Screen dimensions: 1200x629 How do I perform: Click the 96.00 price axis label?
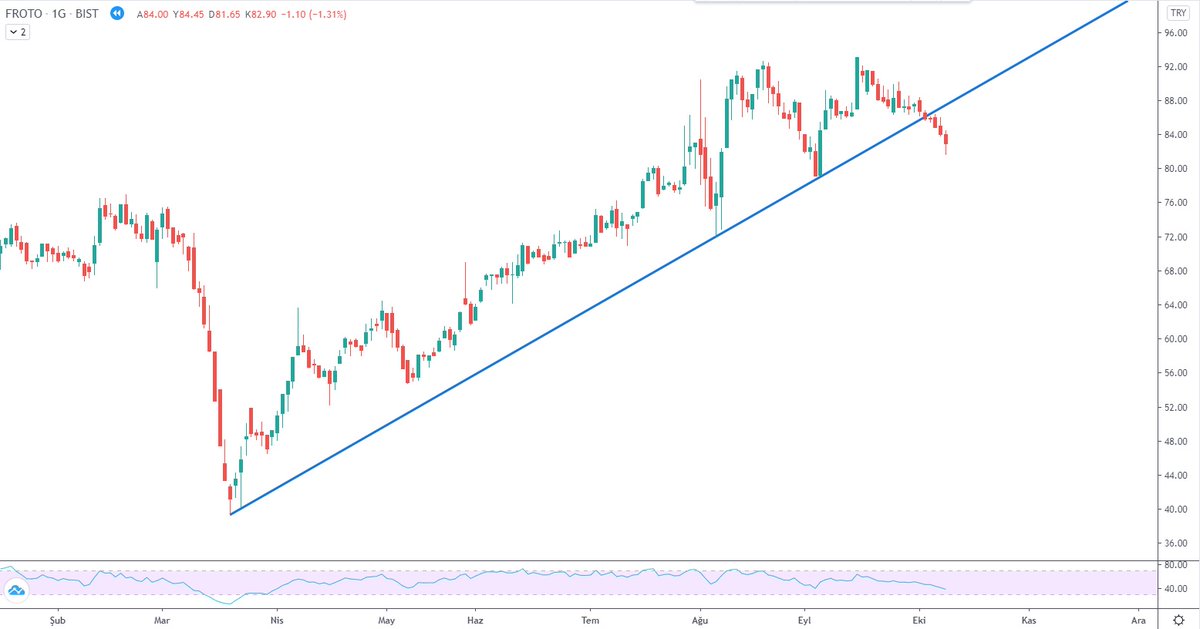click(x=1174, y=33)
